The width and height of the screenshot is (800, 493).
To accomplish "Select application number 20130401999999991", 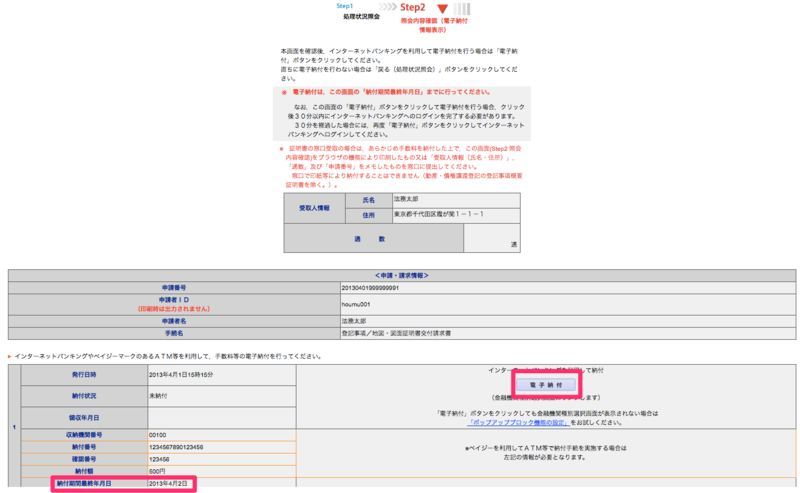I will click(370, 288).
